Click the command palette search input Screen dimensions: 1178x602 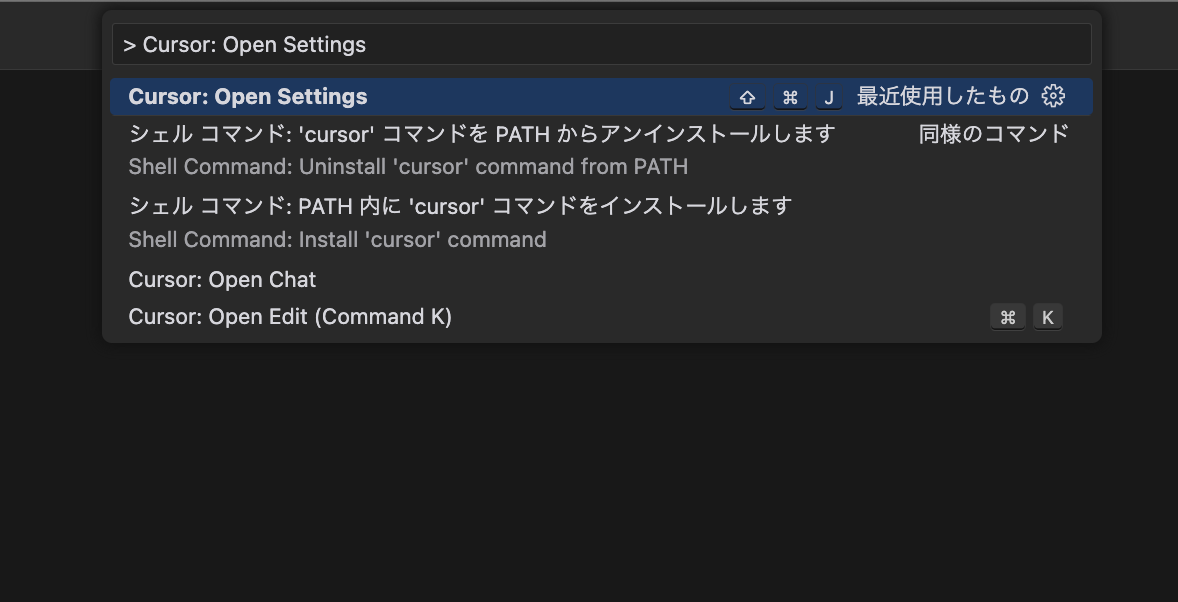pyautogui.click(x=601, y=44)
